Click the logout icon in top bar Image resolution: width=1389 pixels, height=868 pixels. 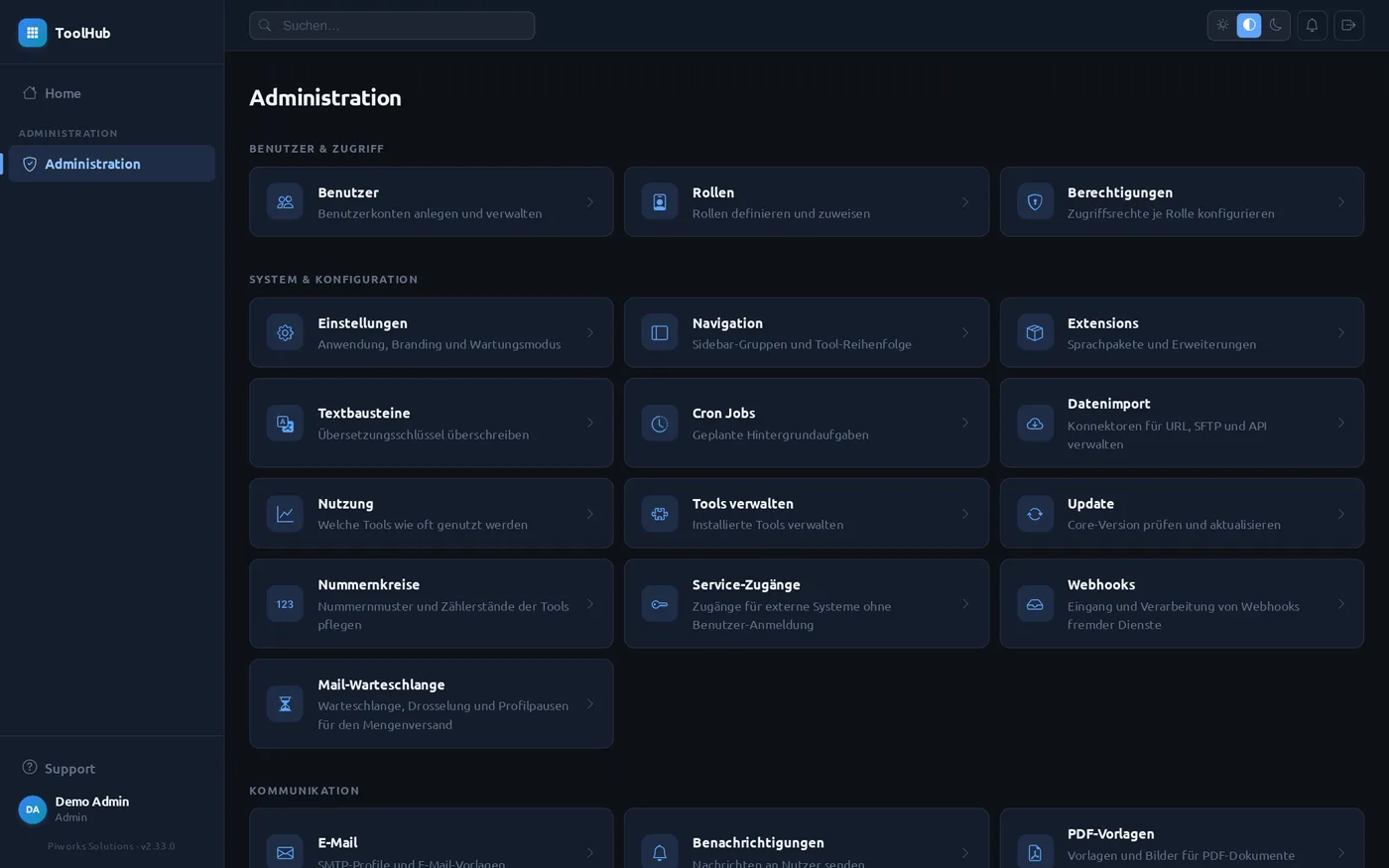click(1348, 26)
